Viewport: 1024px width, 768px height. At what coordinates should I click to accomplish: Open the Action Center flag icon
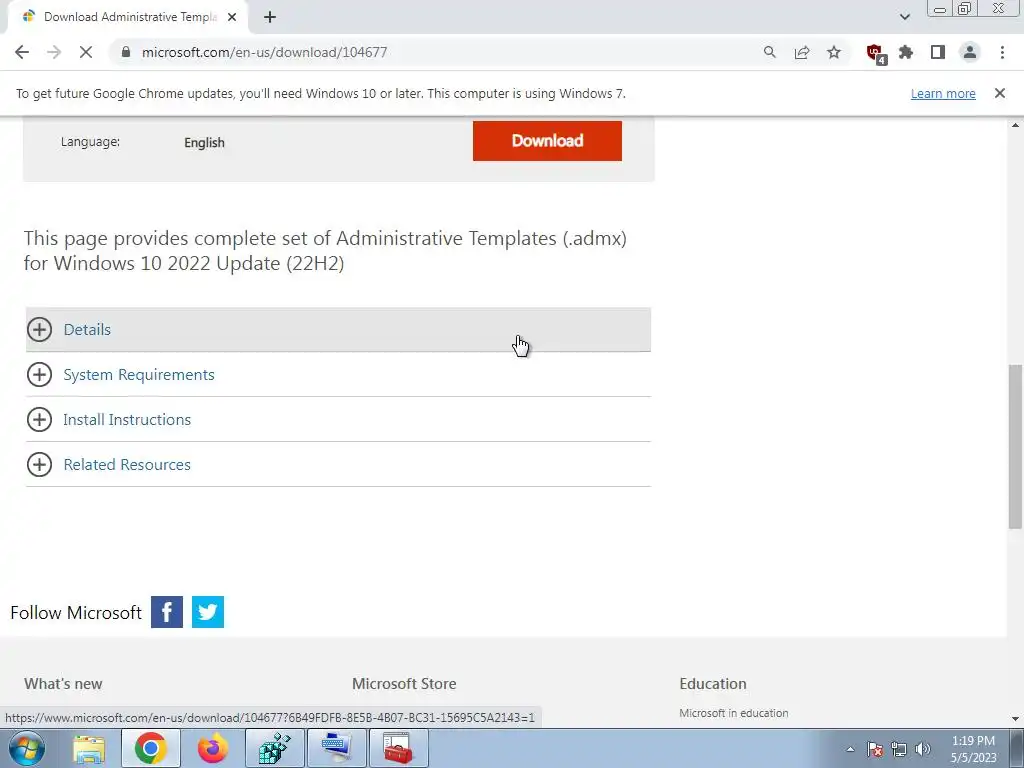click(x=875, y=749)
